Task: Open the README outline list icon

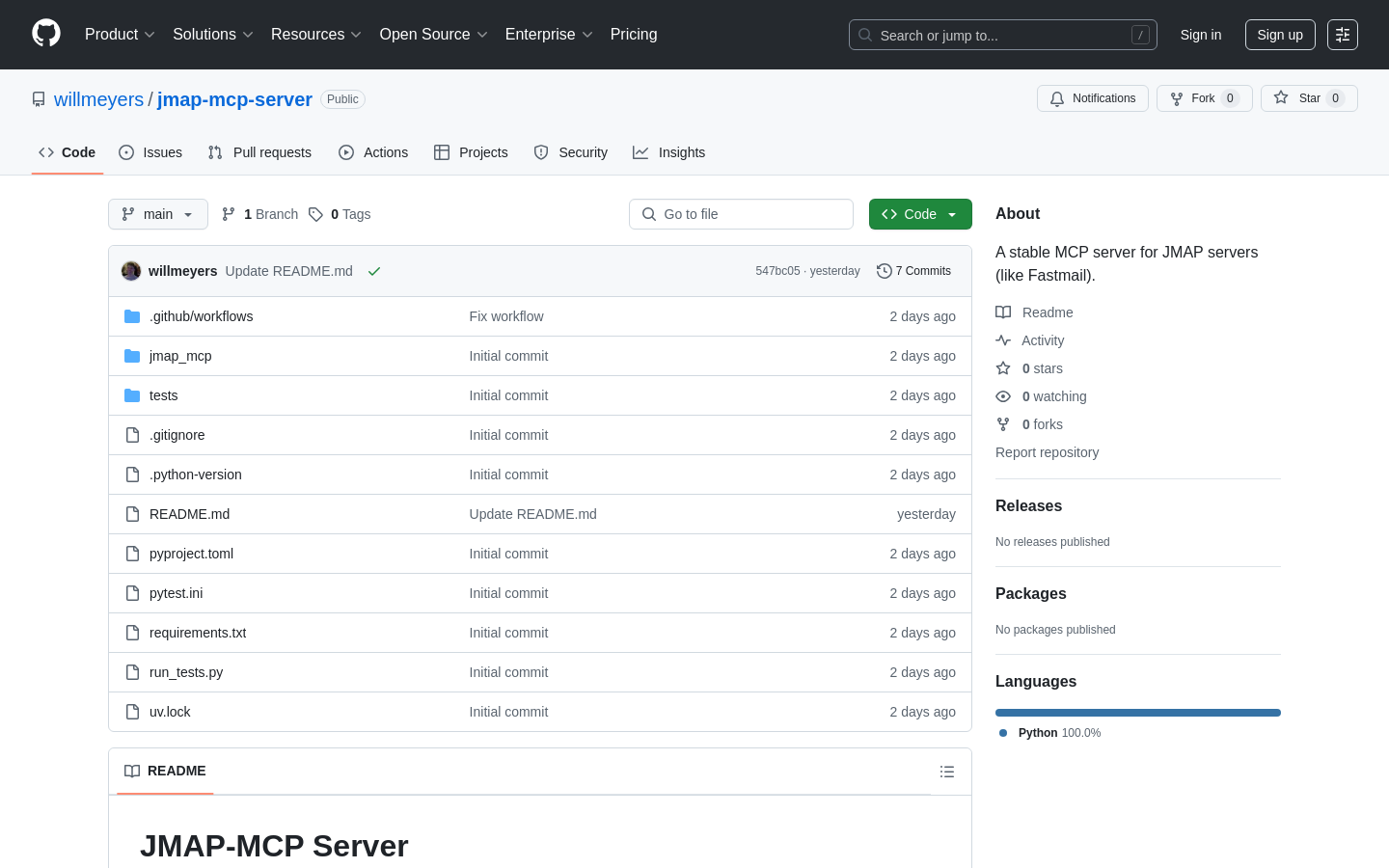Action: pyautogui.click(x=947, y=772)
